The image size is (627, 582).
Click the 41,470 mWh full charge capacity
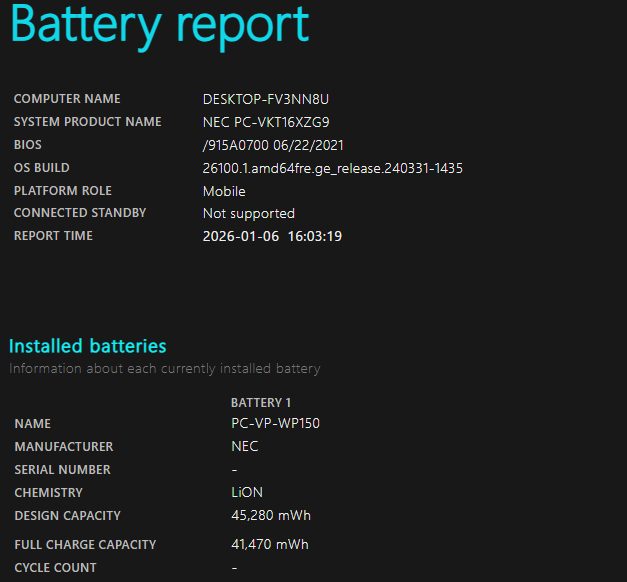pyautogui.click(x=270, y=545)
